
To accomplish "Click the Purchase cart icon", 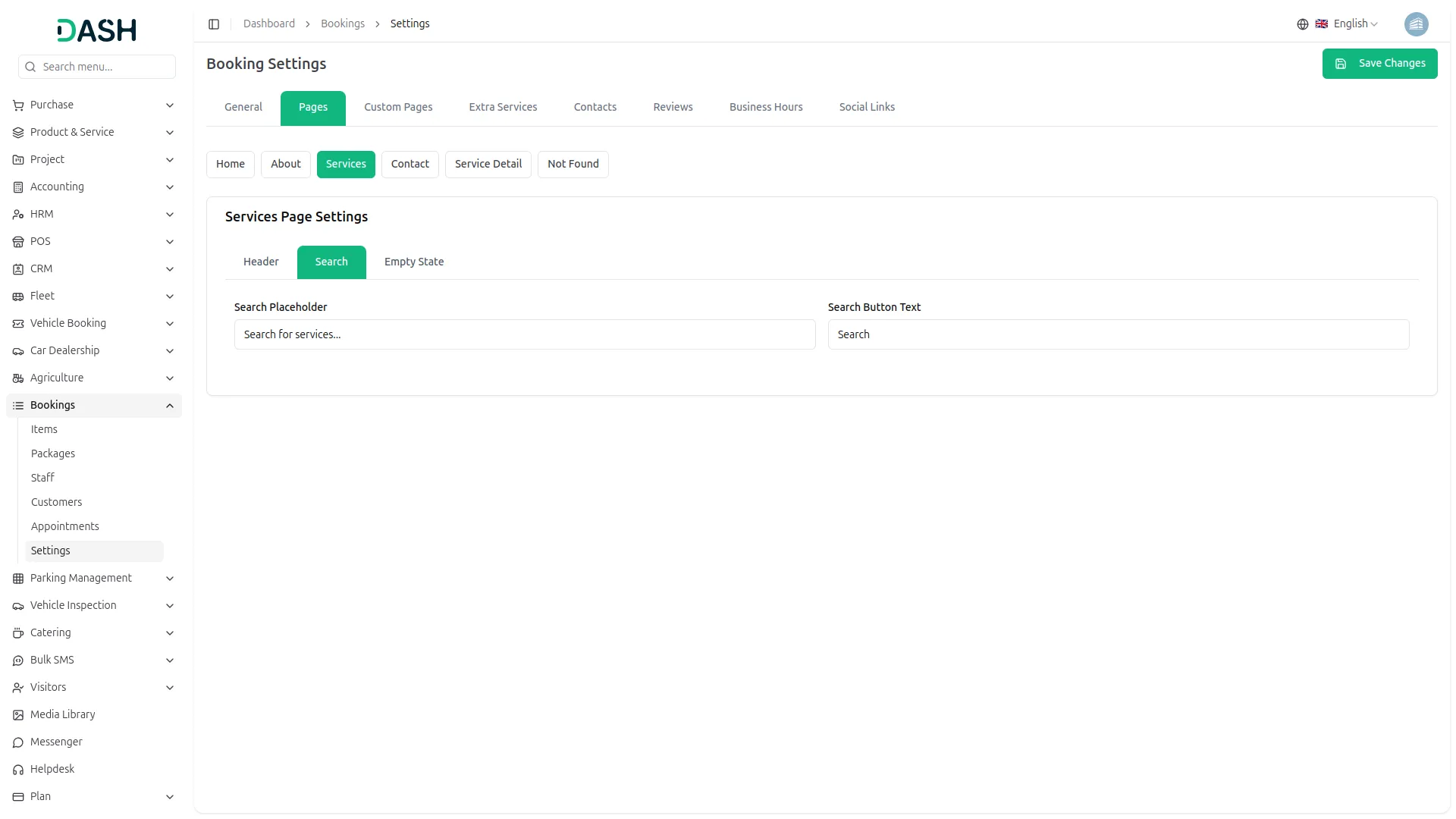I will tap(18, 105).
